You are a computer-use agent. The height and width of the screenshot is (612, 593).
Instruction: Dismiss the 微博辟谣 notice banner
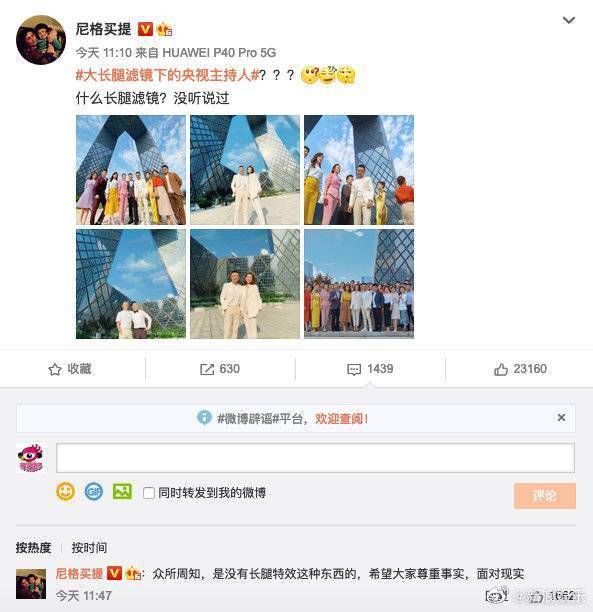pyautogui.click(x=561, y=418)
